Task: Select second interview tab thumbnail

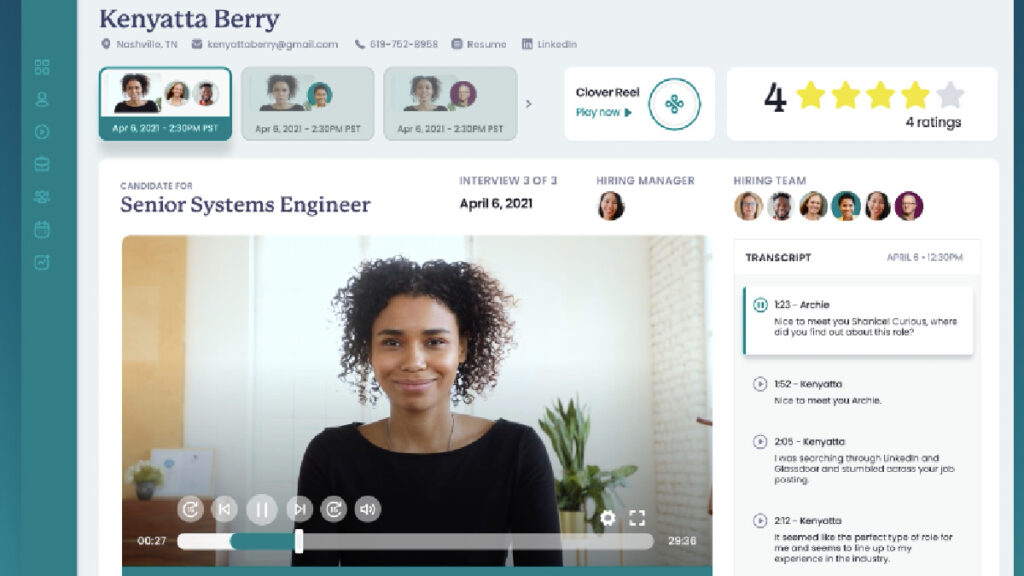Action: [x=308, y=104]
